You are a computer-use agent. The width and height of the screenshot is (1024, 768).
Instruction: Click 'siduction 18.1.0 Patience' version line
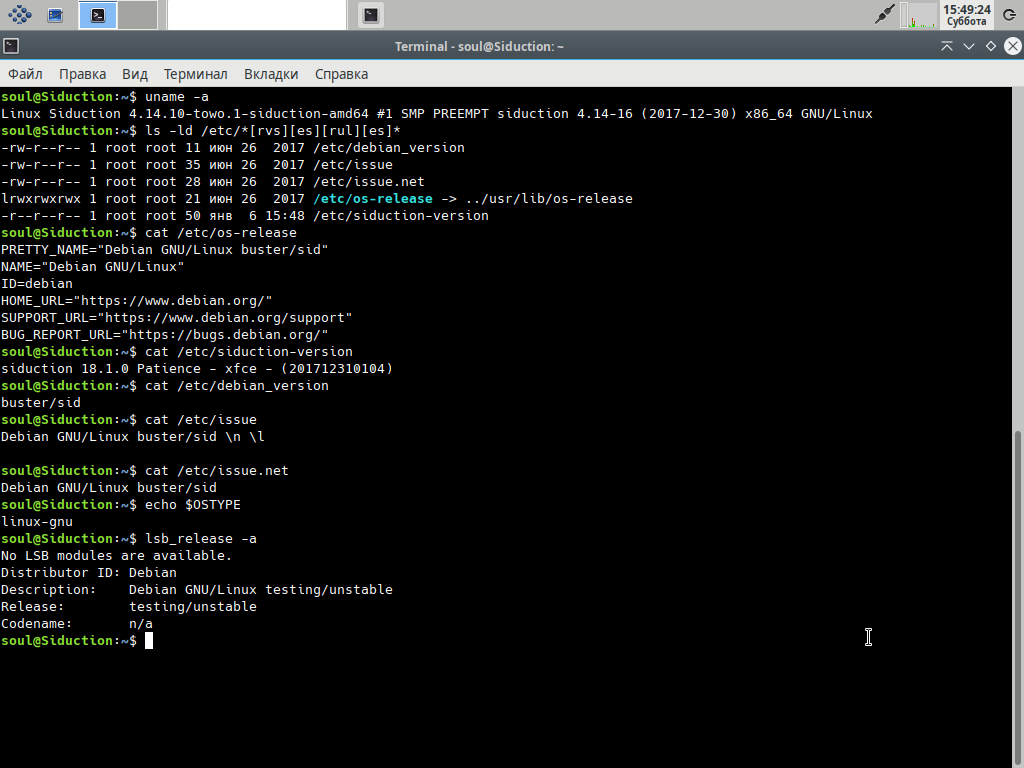197,368
